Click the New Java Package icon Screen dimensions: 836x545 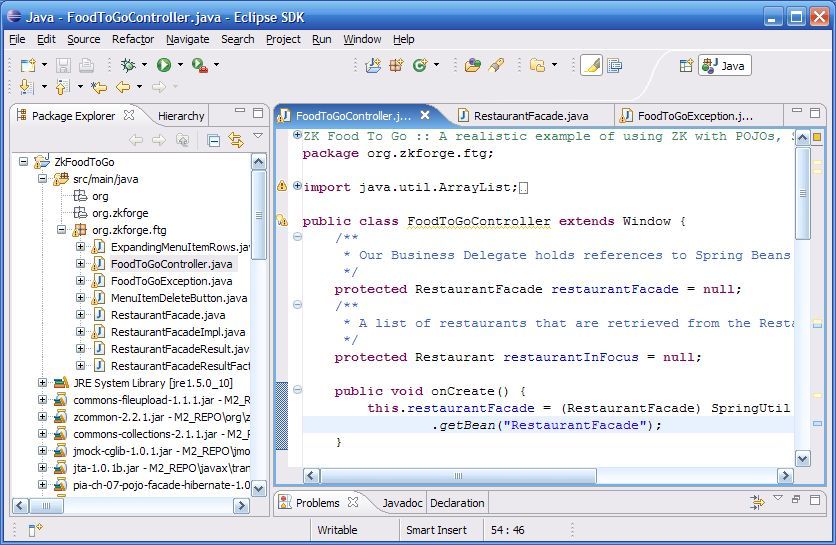[396, 65]
